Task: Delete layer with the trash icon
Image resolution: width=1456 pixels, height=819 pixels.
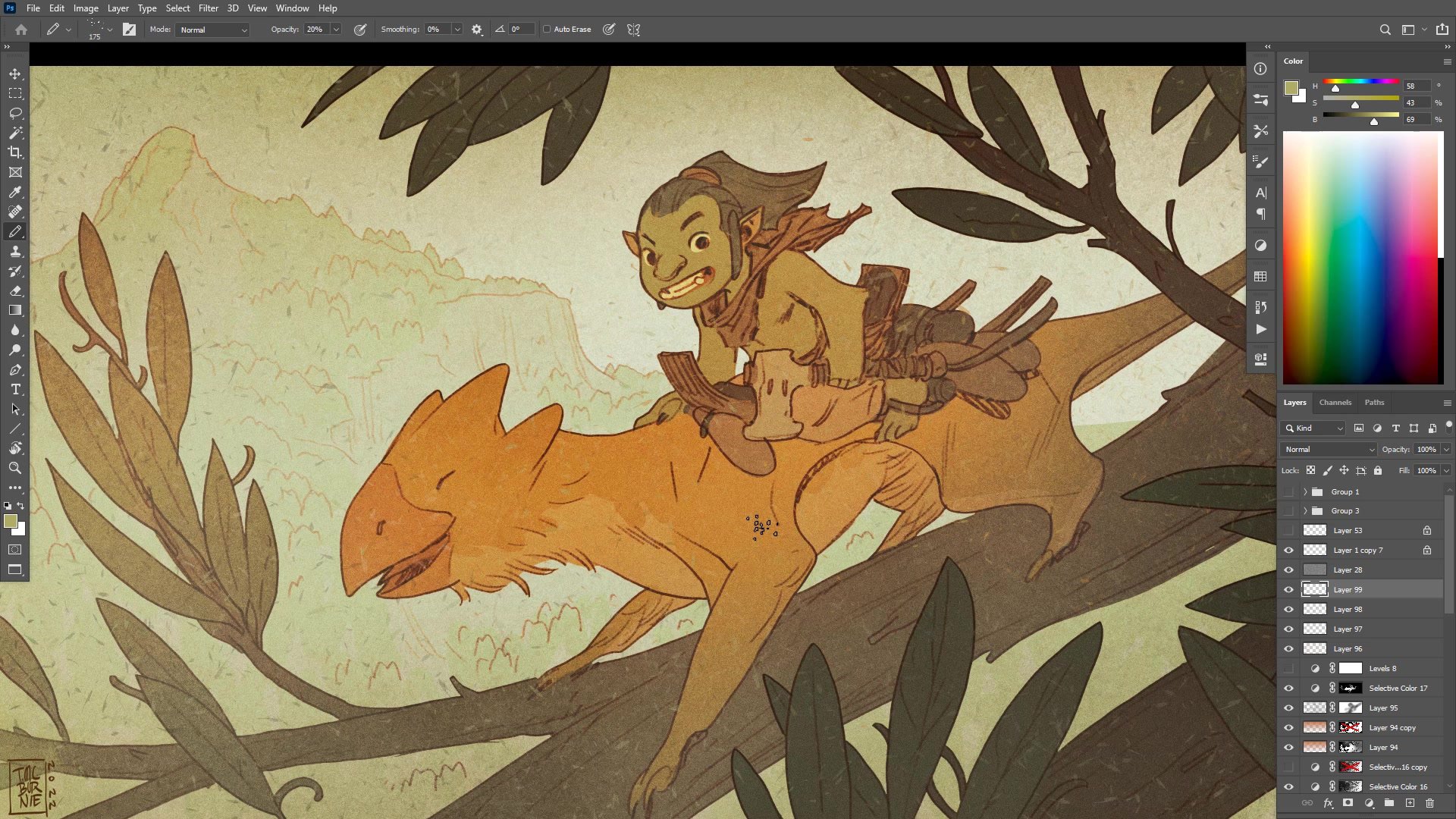Action: click(1429, 803)
